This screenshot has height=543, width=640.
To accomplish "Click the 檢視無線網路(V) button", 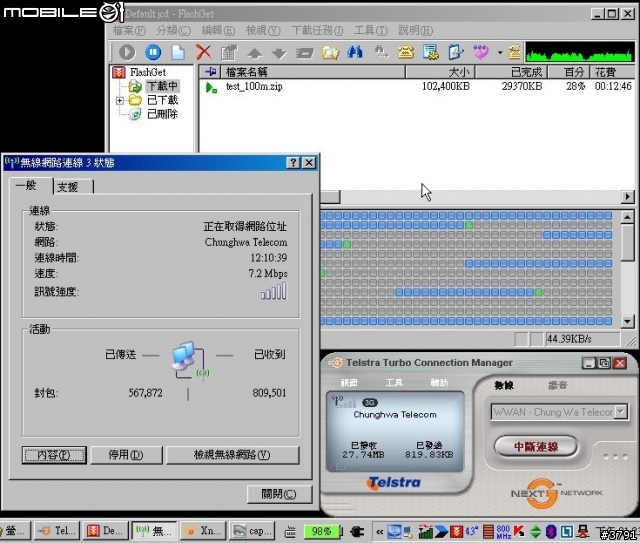I will tap(232, 455).
